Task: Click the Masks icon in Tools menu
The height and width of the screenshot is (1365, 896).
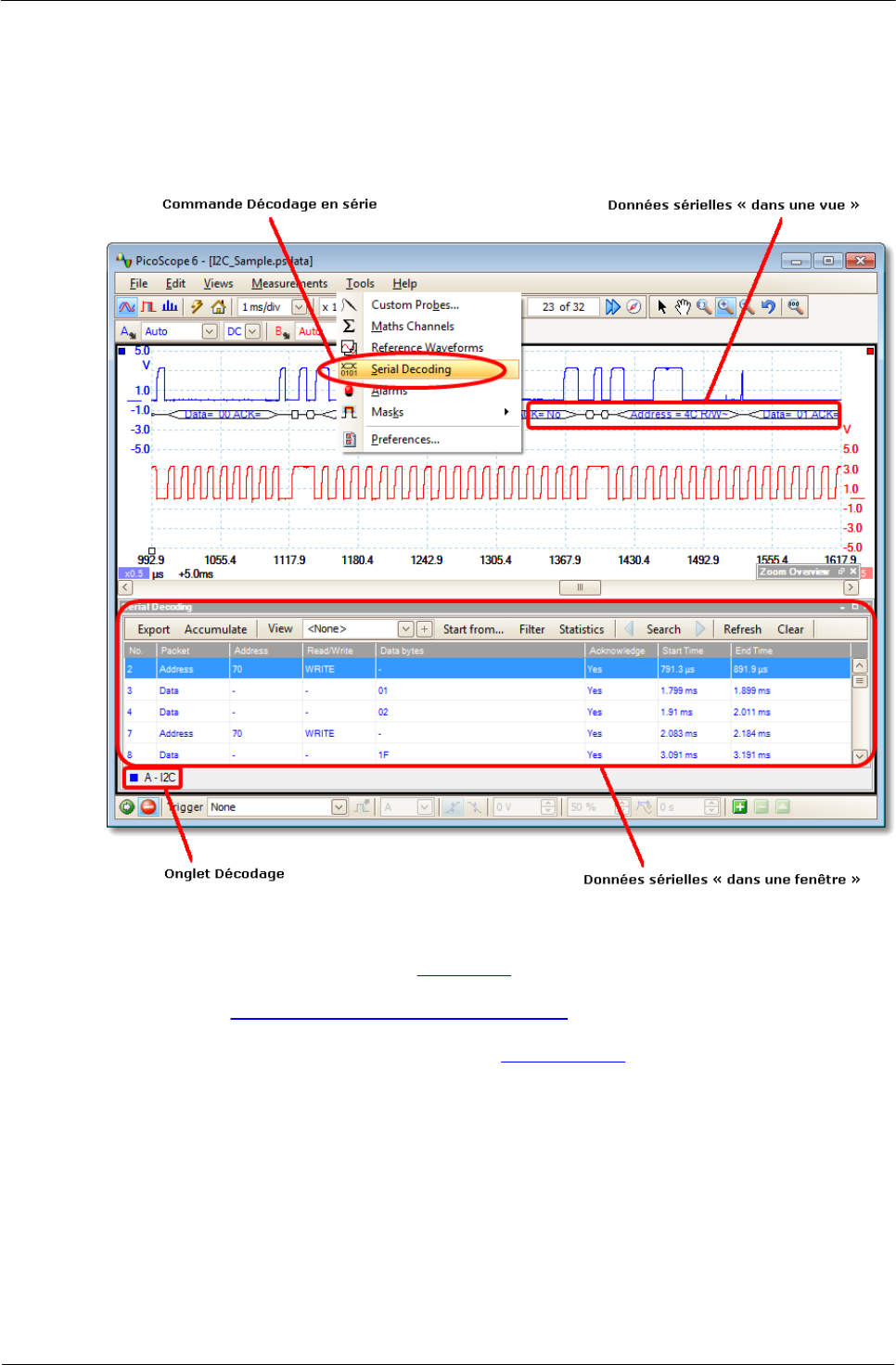Action: pos(349,412)
